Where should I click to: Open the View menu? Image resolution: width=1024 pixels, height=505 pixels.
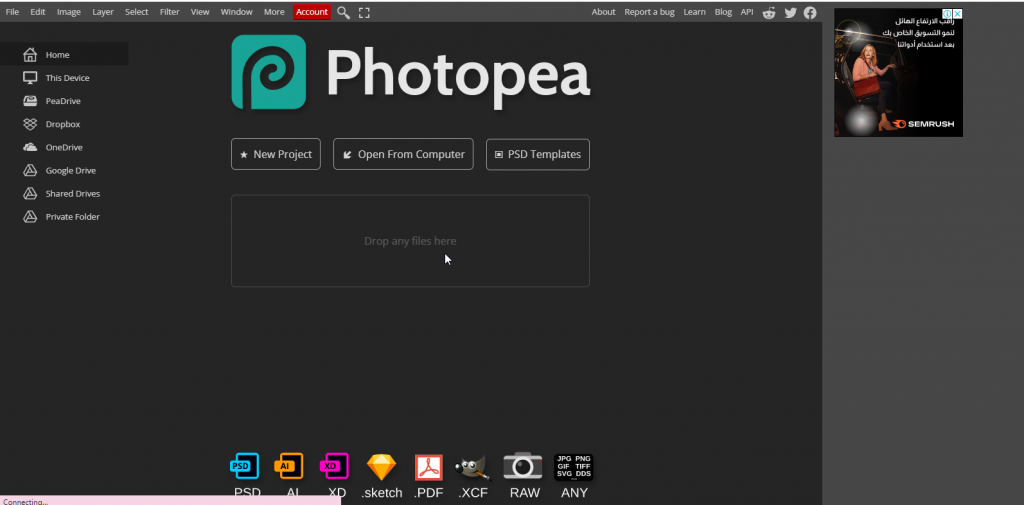pyautogui.click(x=200, y=12)
